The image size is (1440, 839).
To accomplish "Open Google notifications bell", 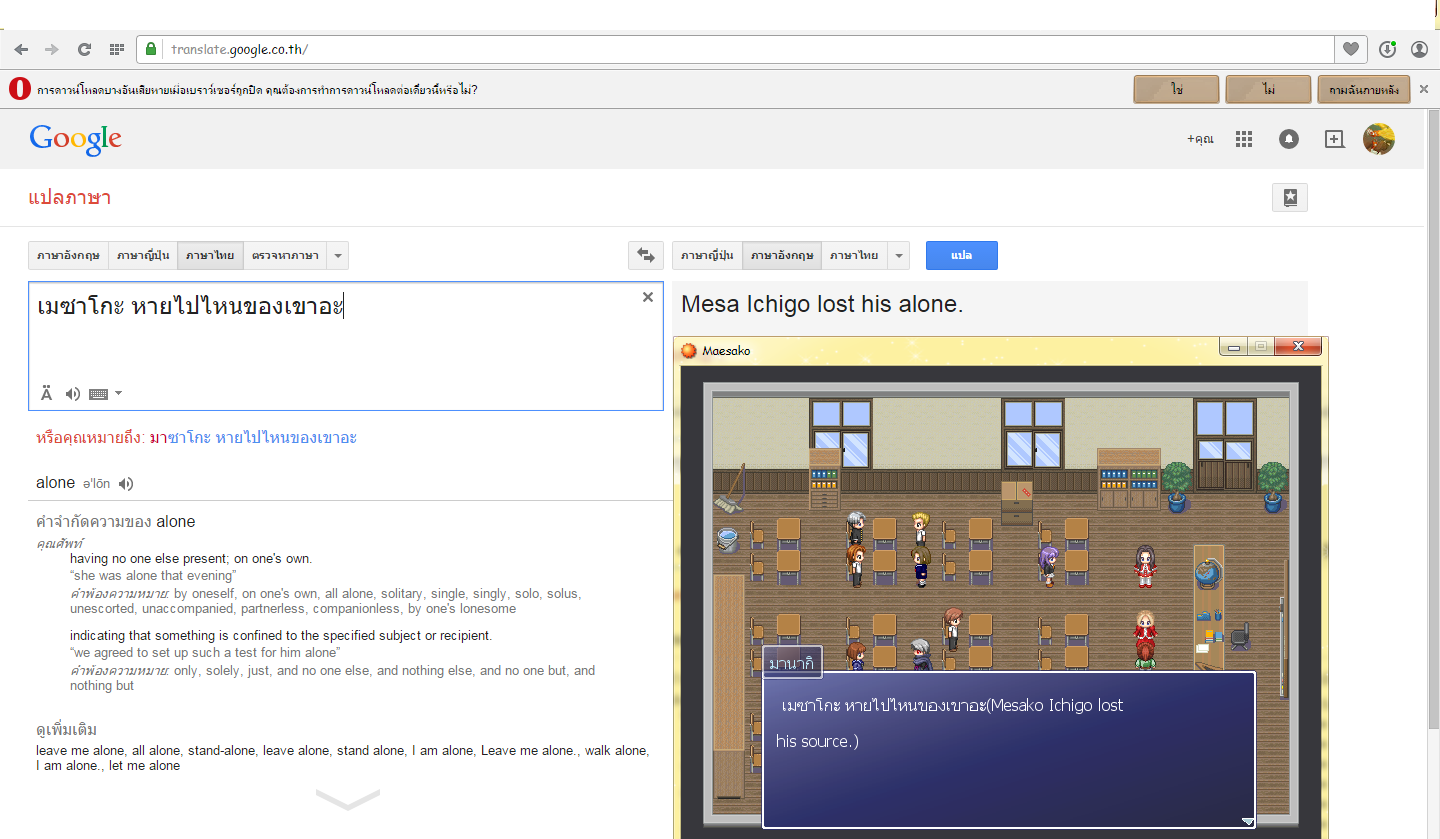I will pos(1289,139).
